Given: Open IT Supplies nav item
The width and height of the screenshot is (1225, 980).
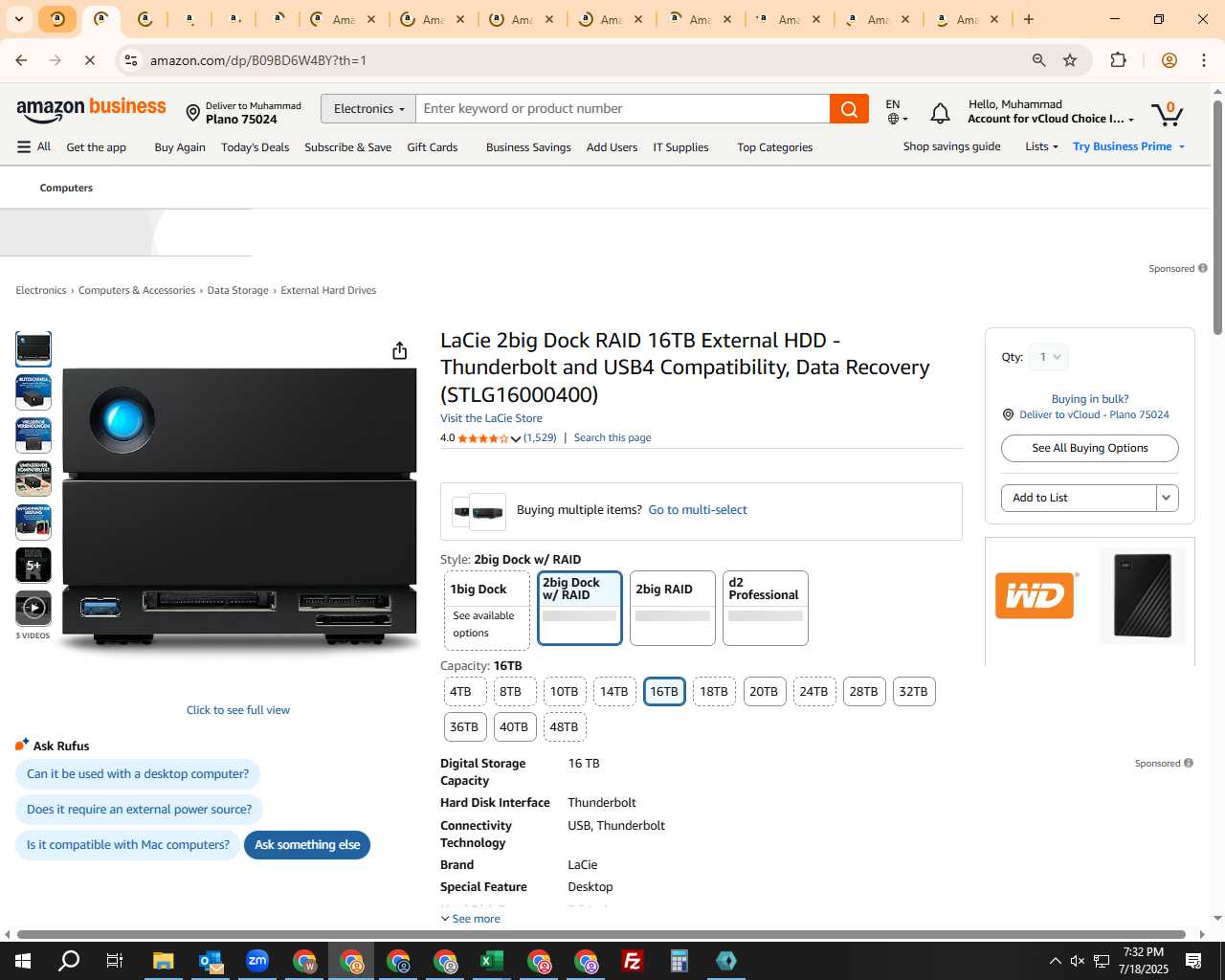Looking at the screenshot, I should click(680, 147).
